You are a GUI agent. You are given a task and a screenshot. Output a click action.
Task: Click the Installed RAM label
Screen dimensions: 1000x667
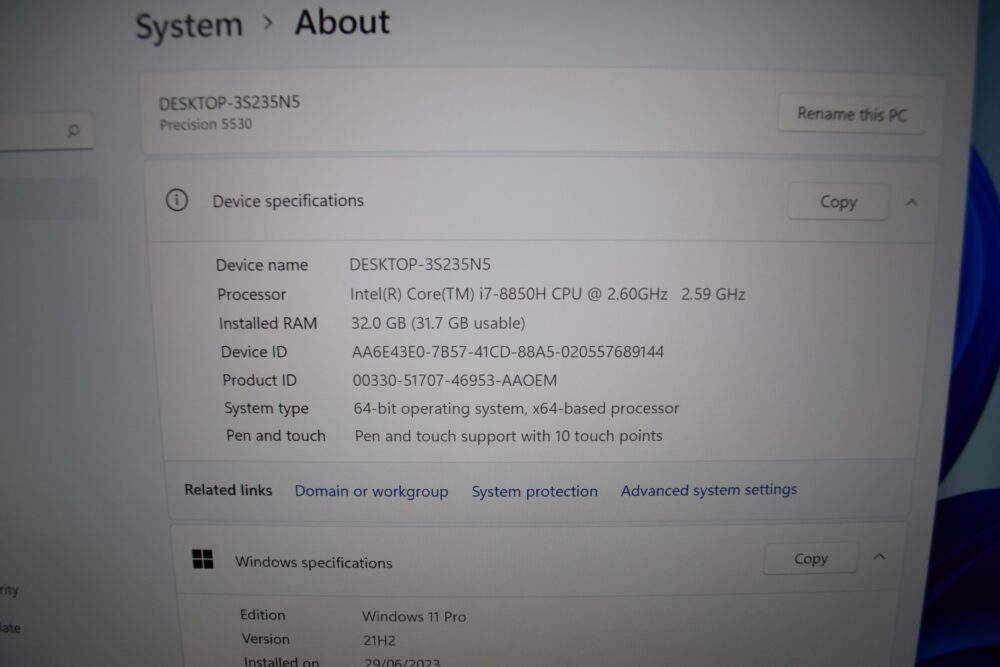click(x=268, y=323)
